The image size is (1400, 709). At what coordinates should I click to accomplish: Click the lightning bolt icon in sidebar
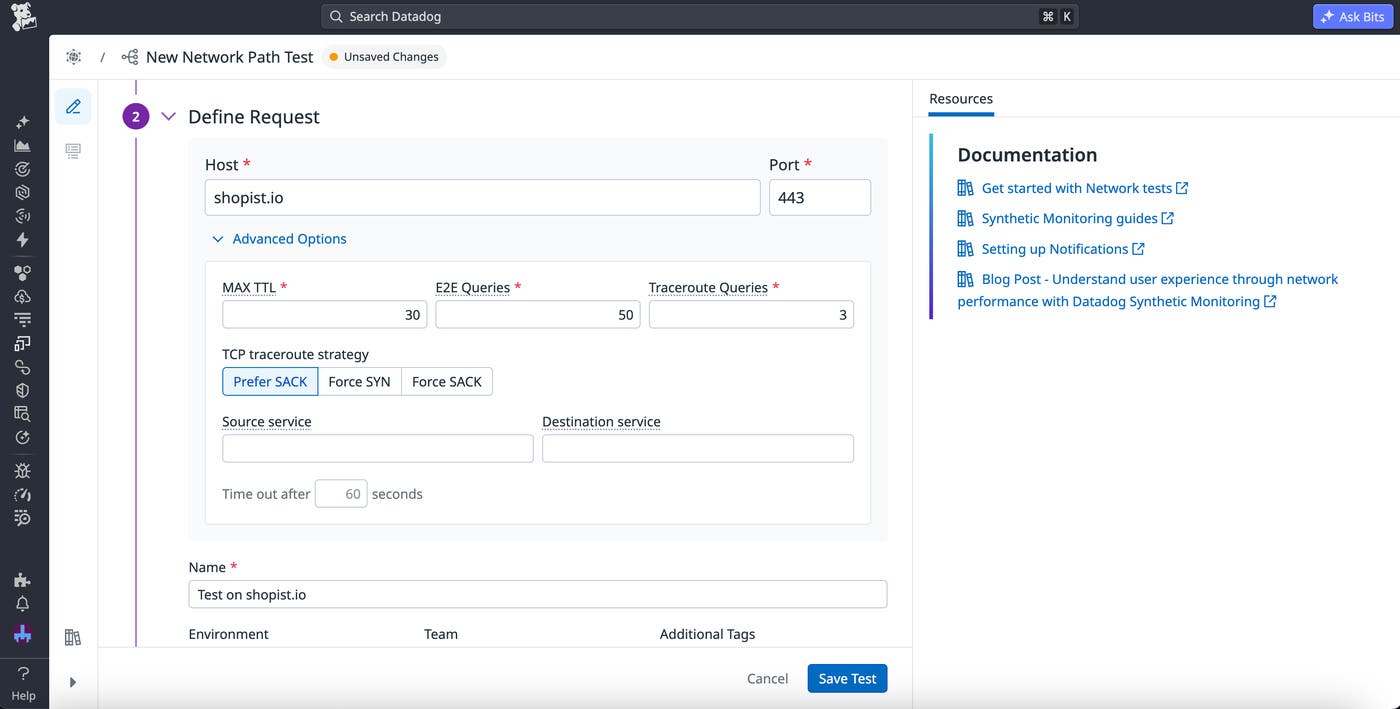coord(22,240)
